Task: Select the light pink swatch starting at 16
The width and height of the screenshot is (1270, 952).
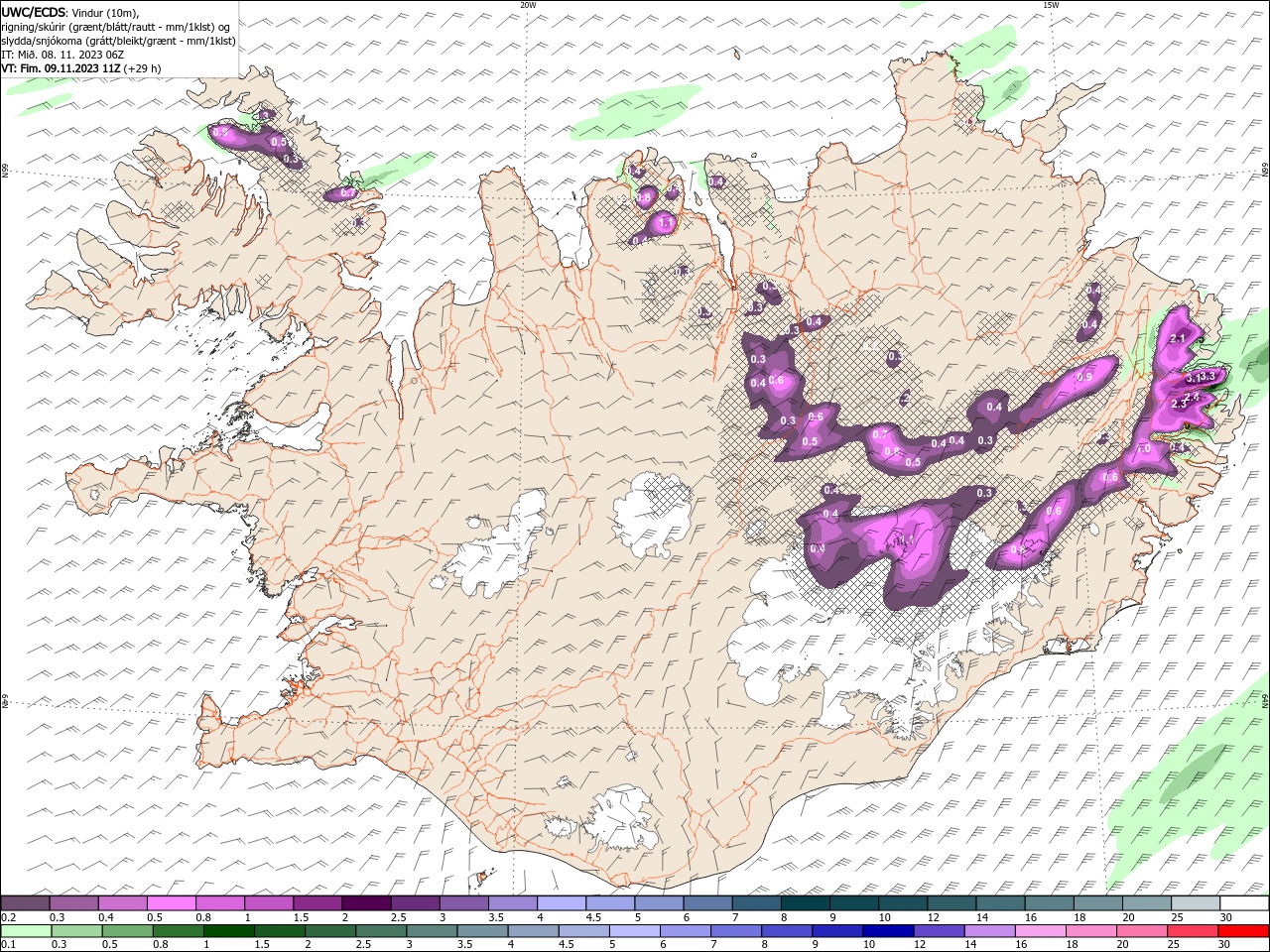Action: [x=1039, y=931]
